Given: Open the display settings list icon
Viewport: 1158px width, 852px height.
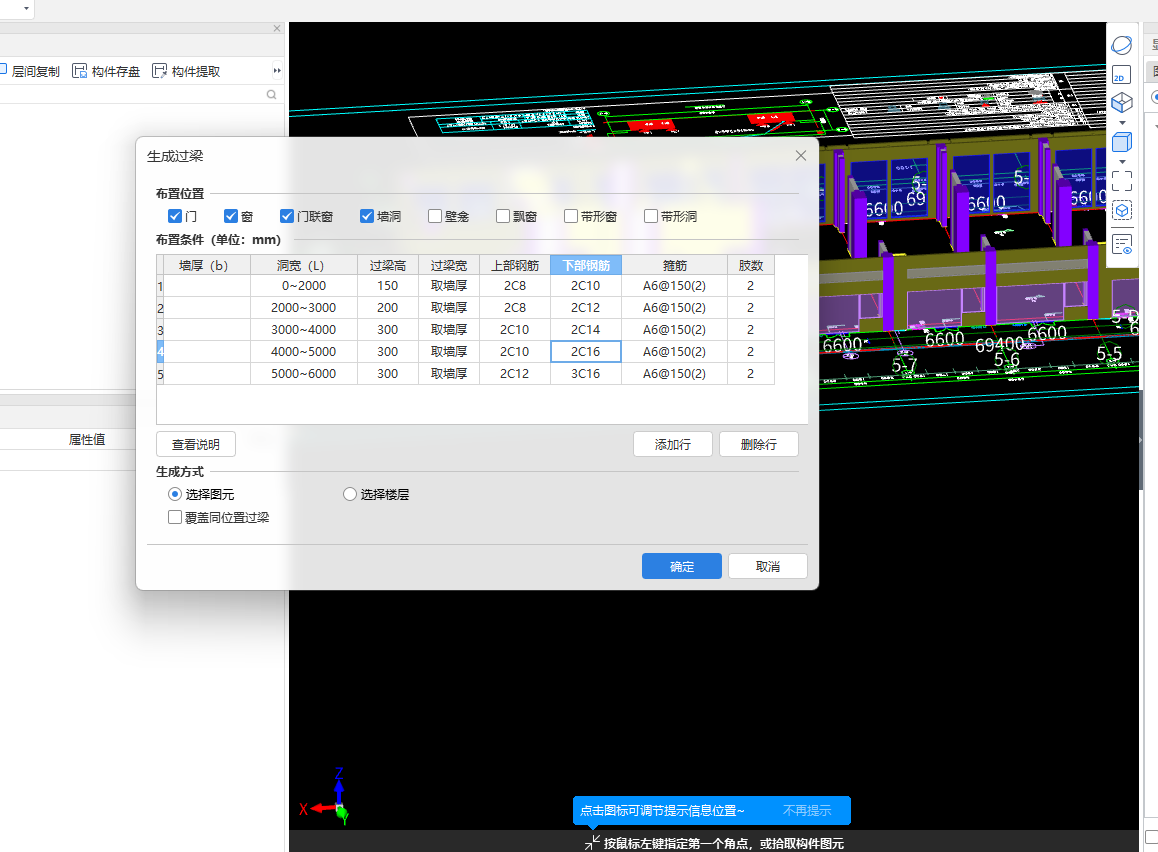Looking at the screenshot, I should point(1122,244).
